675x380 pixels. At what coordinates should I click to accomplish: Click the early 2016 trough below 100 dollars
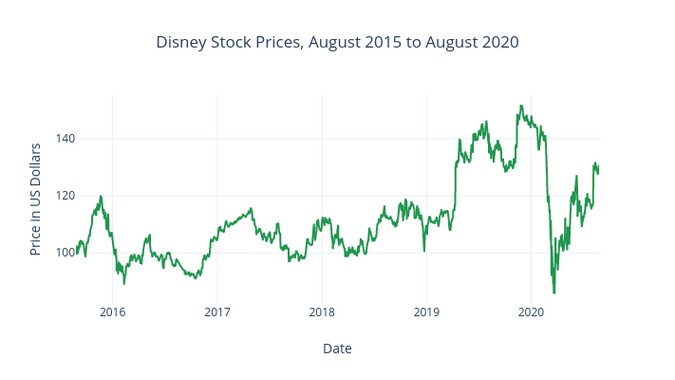[x=124, y=283]
